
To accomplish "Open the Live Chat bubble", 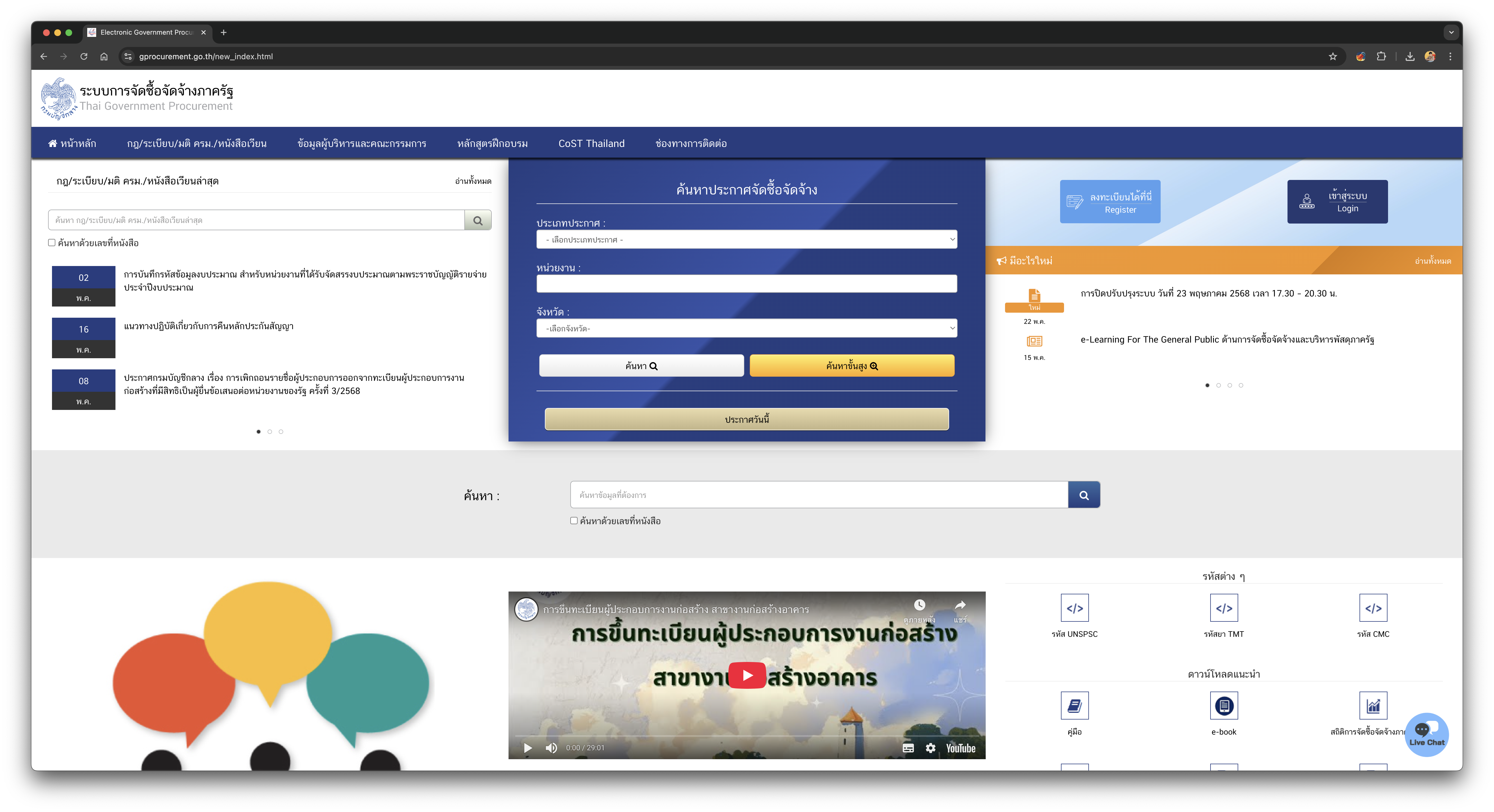I will click(x=1426, y=734).
